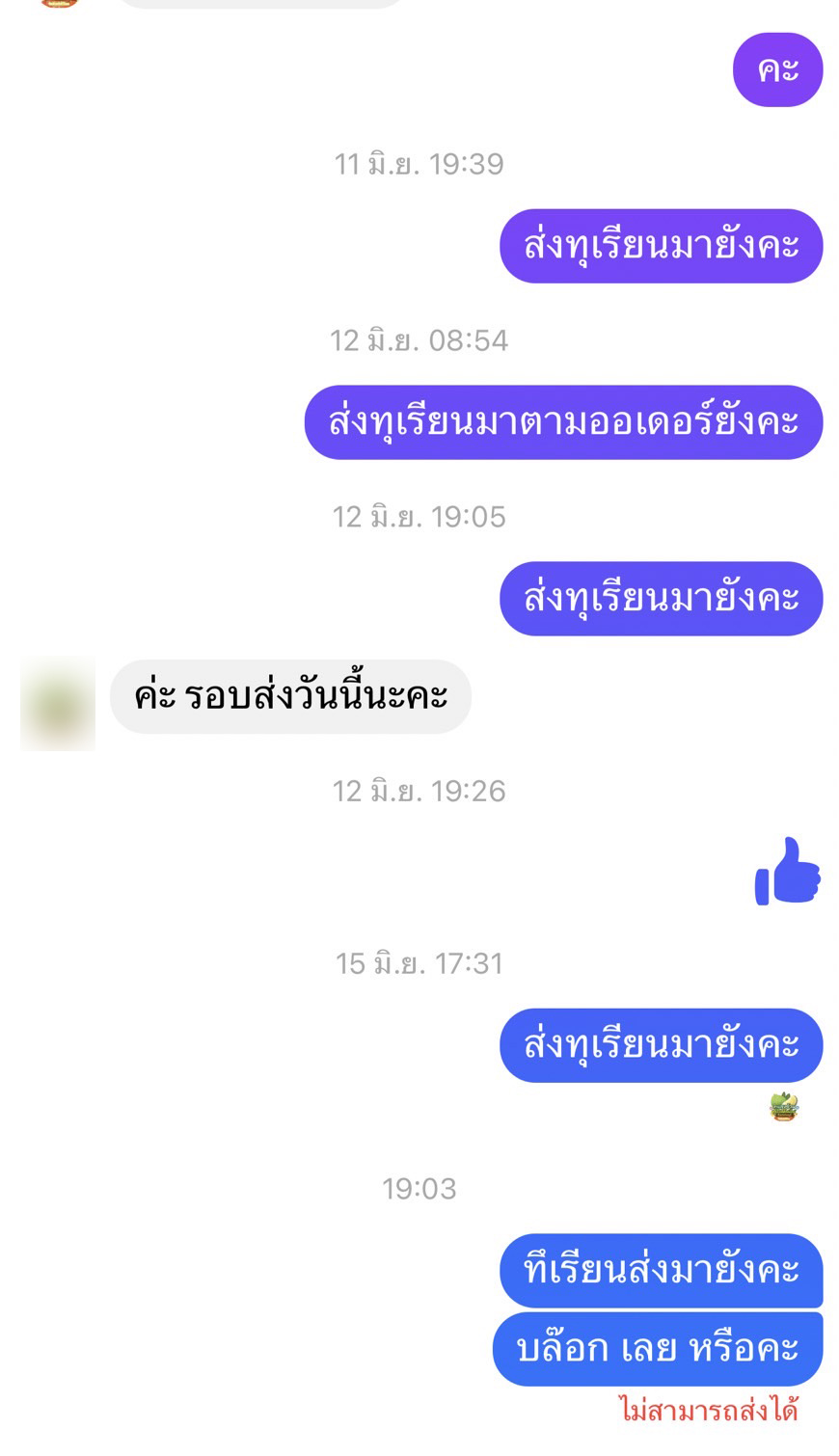Select the short purple คะ message bubble
This screenshot has width=839, height=1456.
777,69
